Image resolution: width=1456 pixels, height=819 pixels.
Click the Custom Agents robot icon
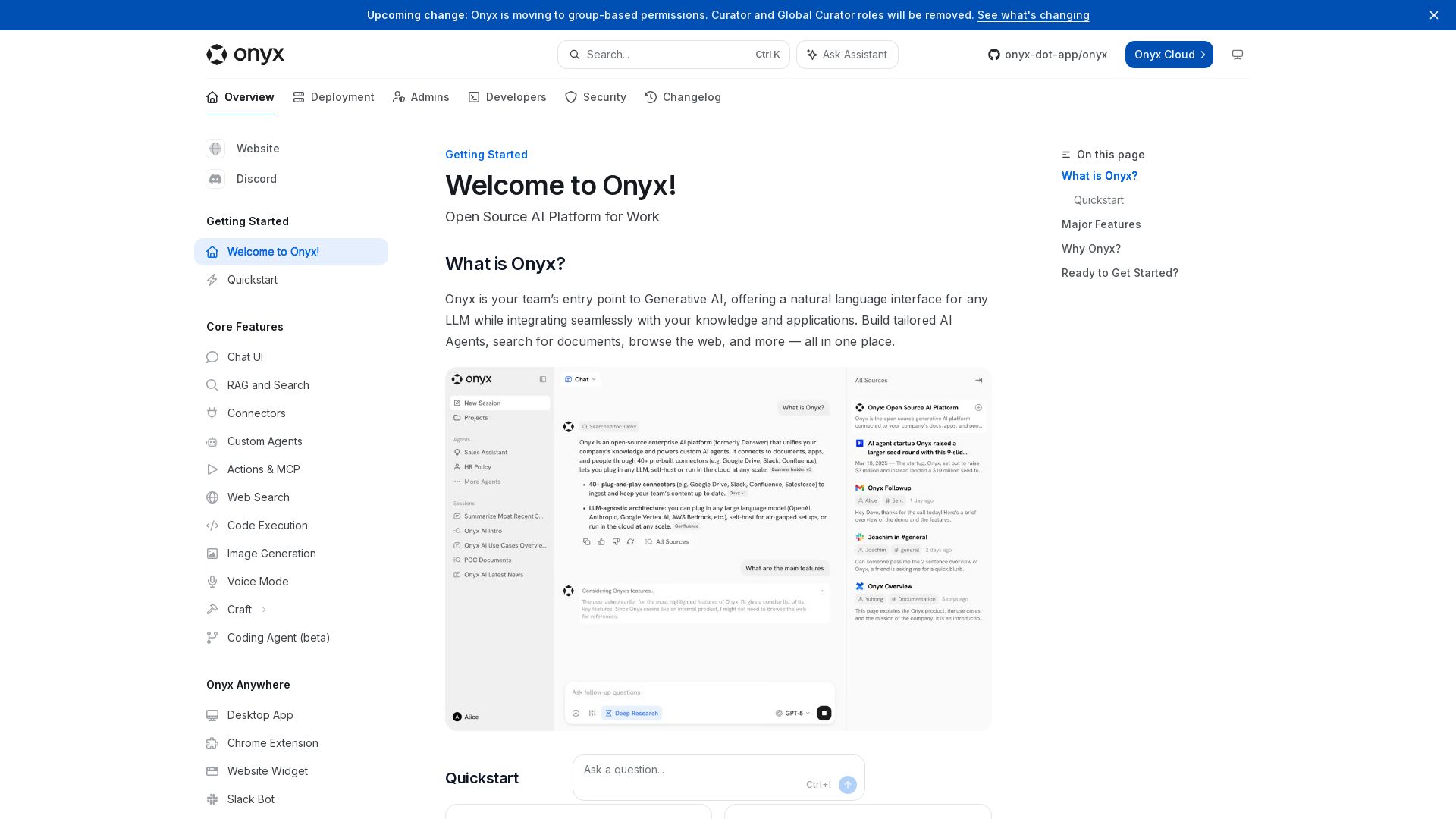212,441
